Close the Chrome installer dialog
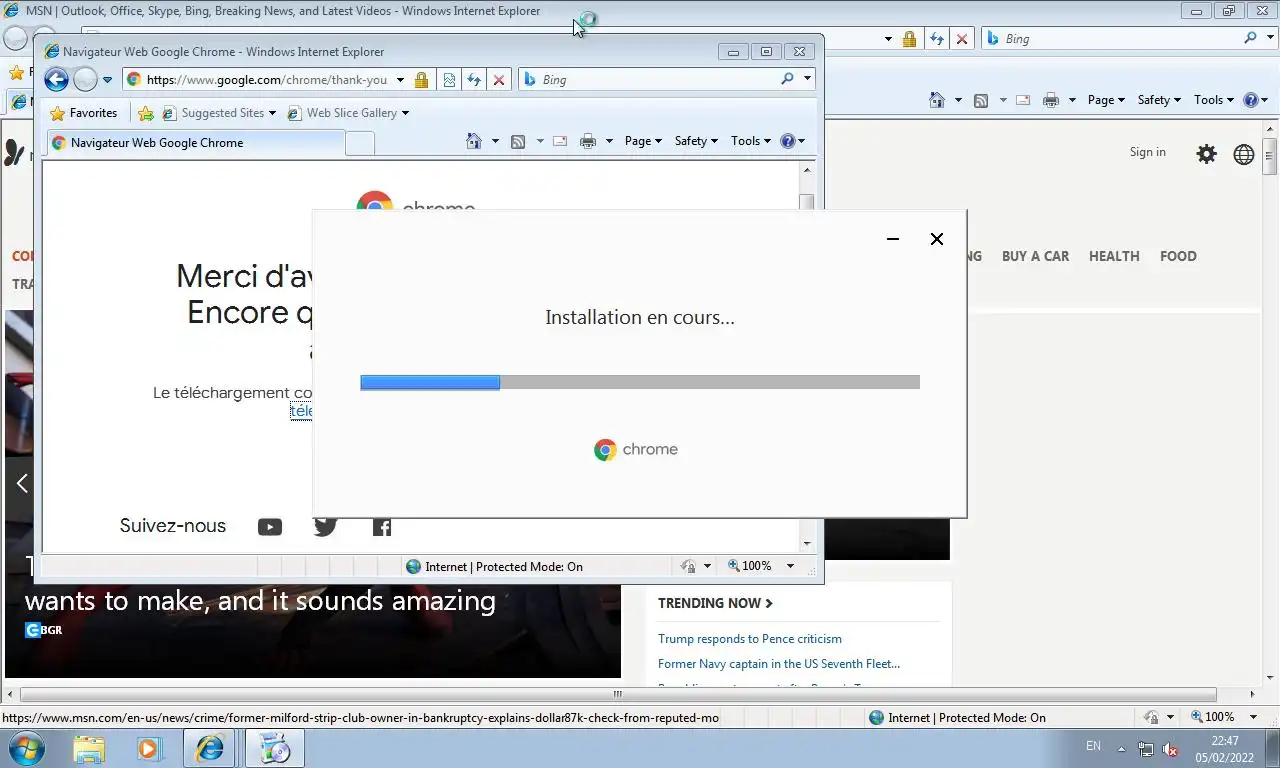Viewport: 1280px width, 768px height. point(937,239)
